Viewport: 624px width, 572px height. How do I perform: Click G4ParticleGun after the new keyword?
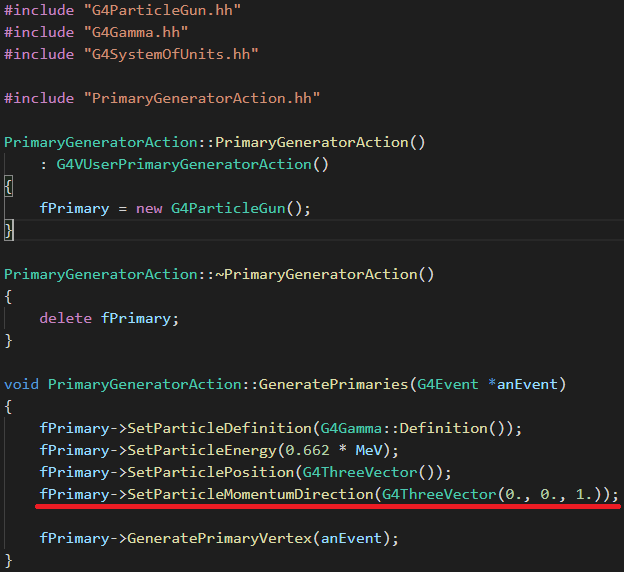[x=227, y=208]
